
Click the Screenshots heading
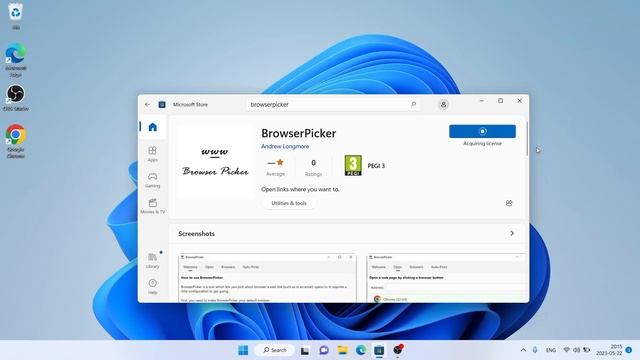(196, 233)
